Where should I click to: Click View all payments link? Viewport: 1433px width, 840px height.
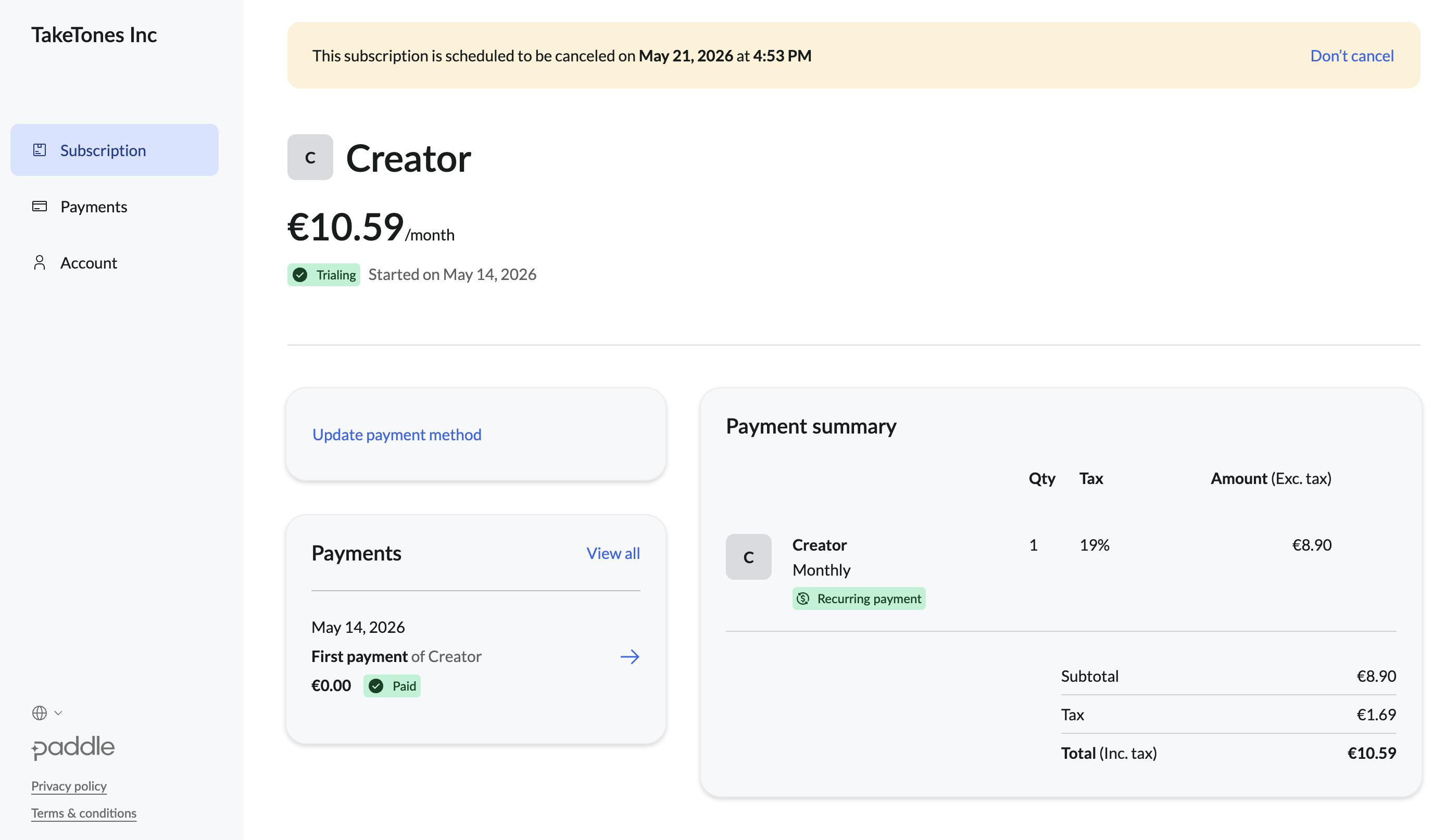tap(613, 554)
